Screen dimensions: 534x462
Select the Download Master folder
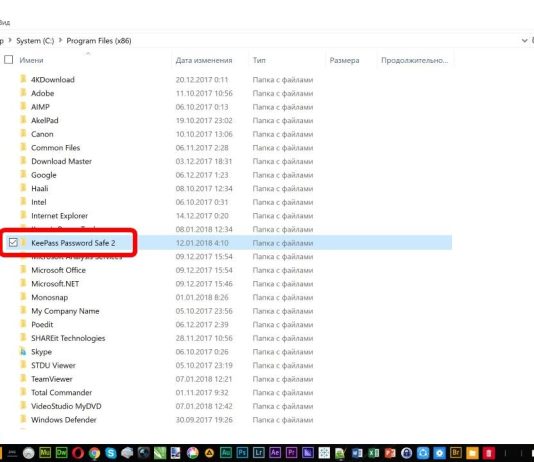61,161
